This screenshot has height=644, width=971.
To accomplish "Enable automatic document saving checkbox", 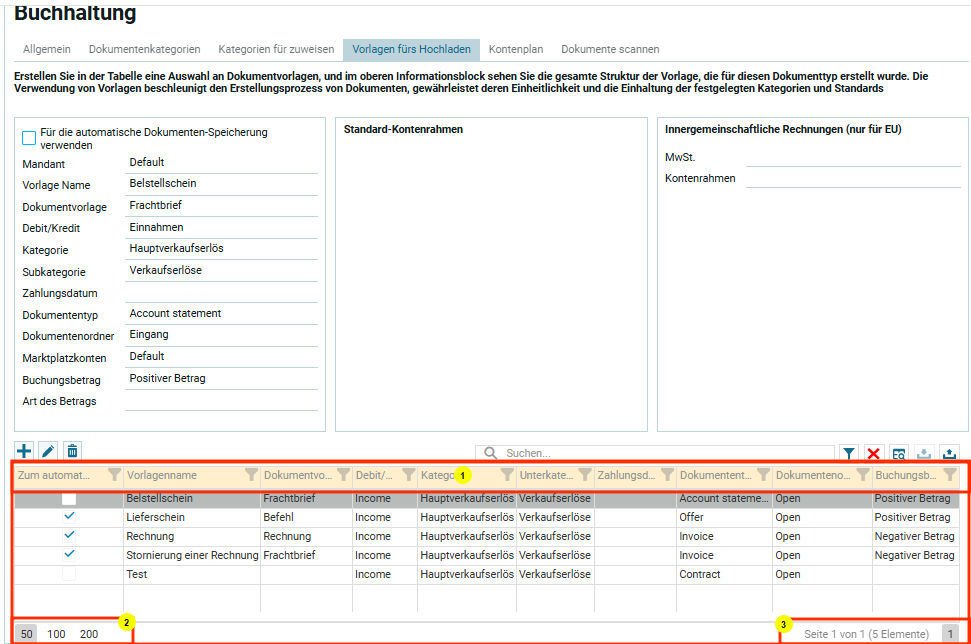I will point(29,138).
